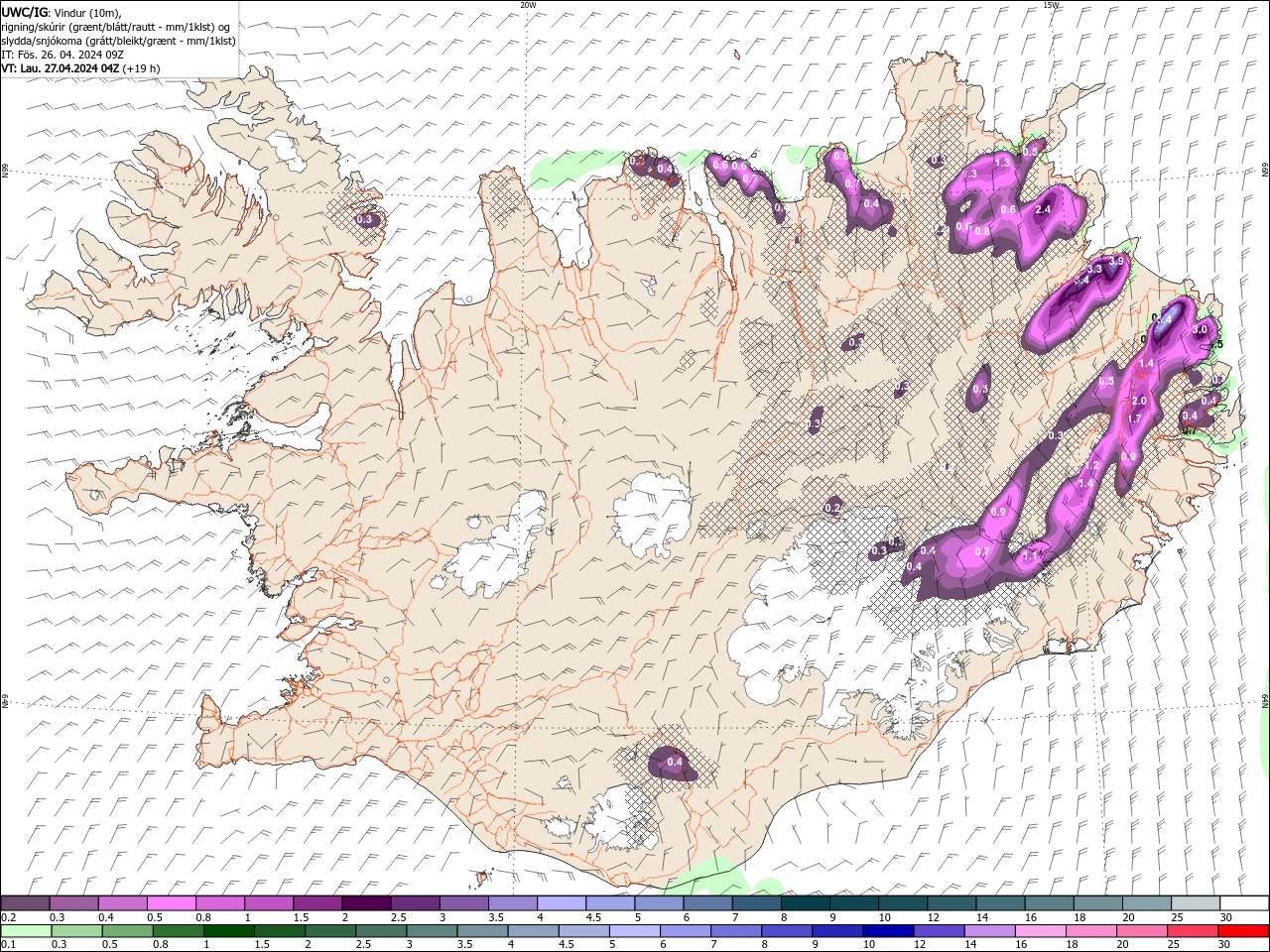Select the initial time 'IT: Fös. 26. 04. 2024 09Z'

click(x=62, y=55)
